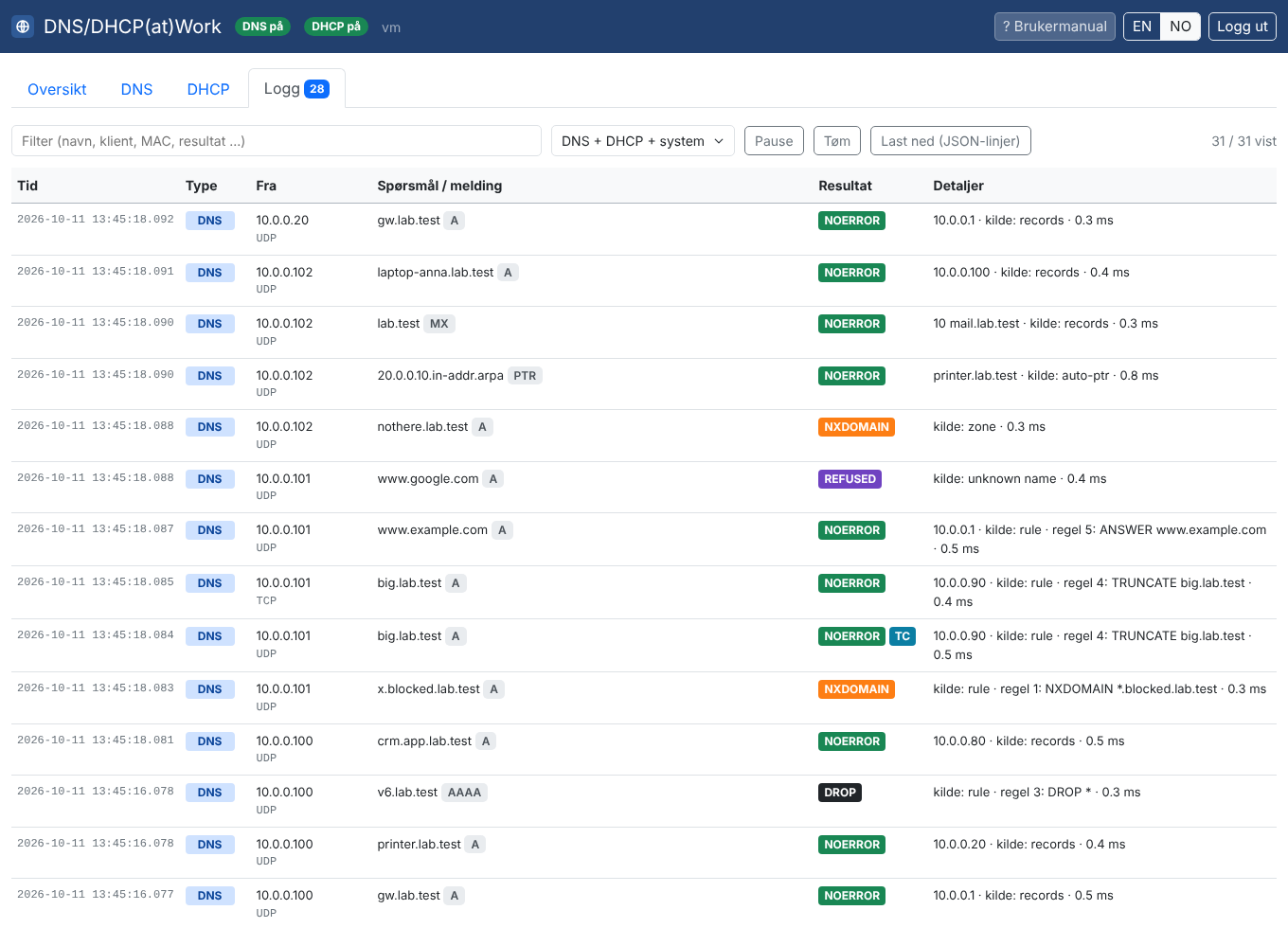
Task: Click the PTR record type tag
Action: (525, 376)
